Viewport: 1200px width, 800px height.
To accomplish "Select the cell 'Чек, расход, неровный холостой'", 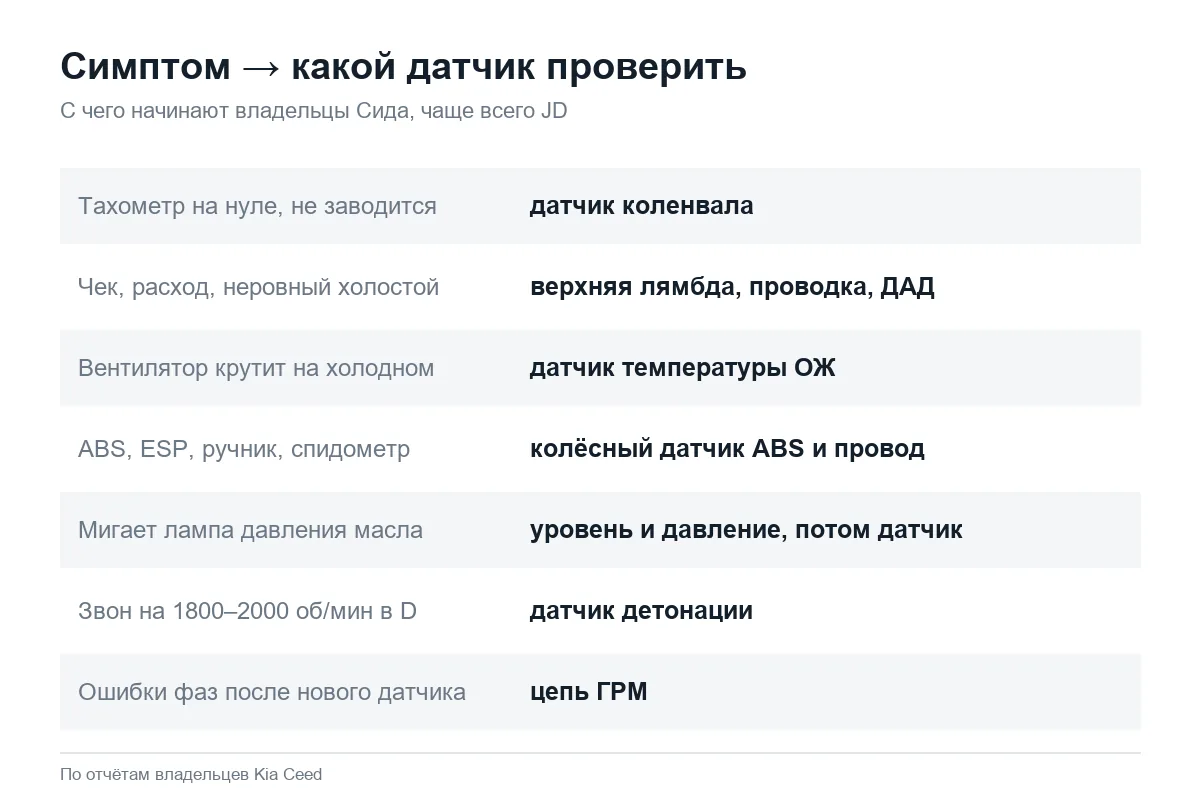I will click(258, 287).
